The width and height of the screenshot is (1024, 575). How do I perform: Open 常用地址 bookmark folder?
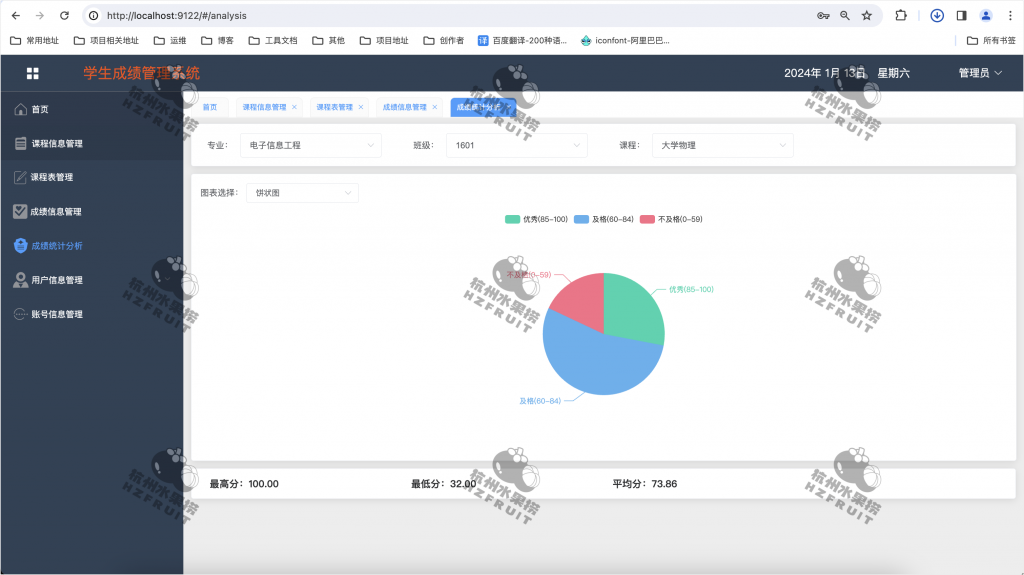point(35,41)
